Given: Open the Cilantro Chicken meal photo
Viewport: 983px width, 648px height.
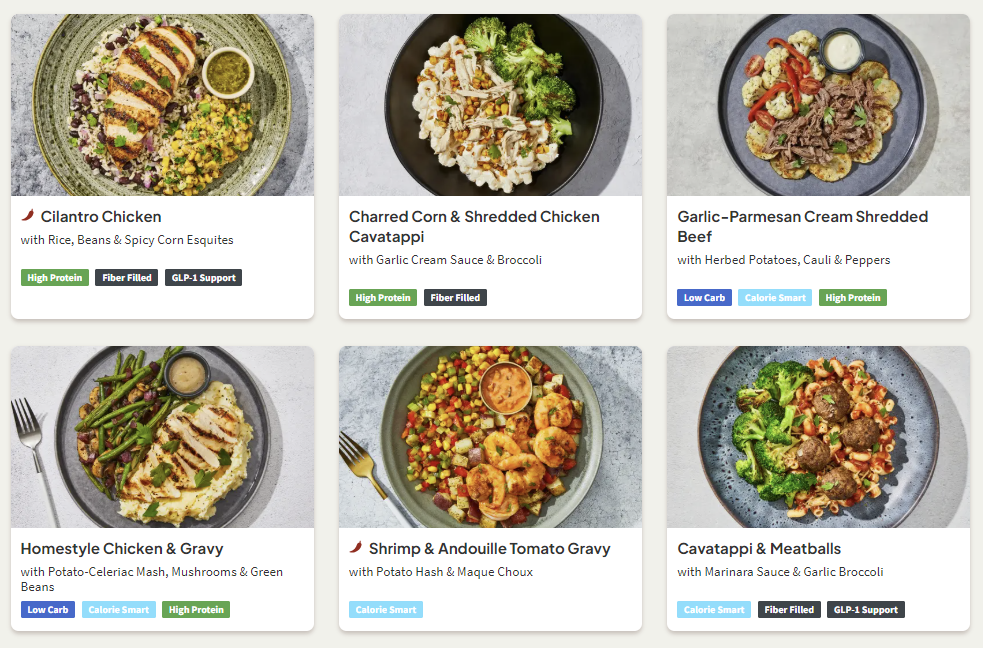Looking at the screenshot, I should [x=162, y=105].
